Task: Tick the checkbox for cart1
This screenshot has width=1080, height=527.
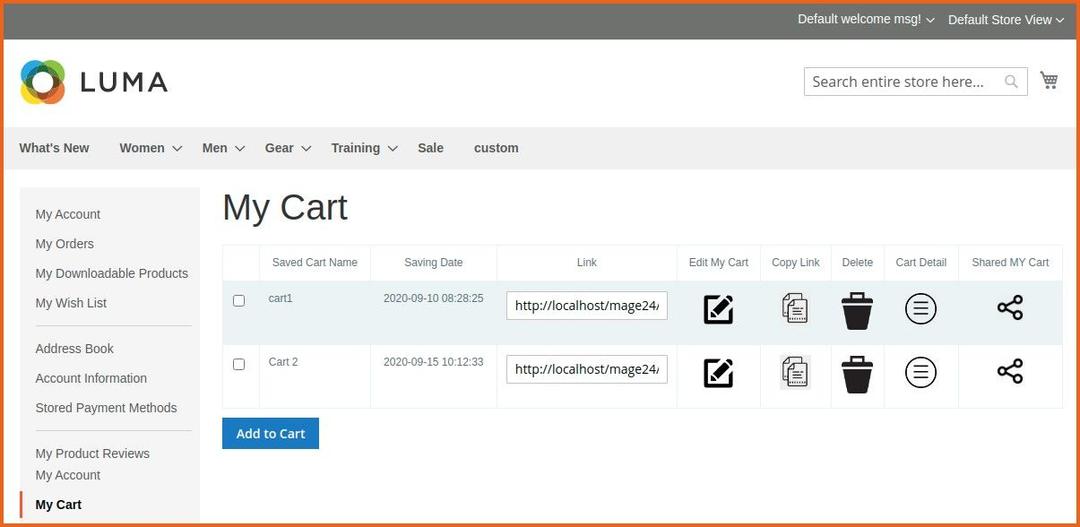Action: coord(239,300)
